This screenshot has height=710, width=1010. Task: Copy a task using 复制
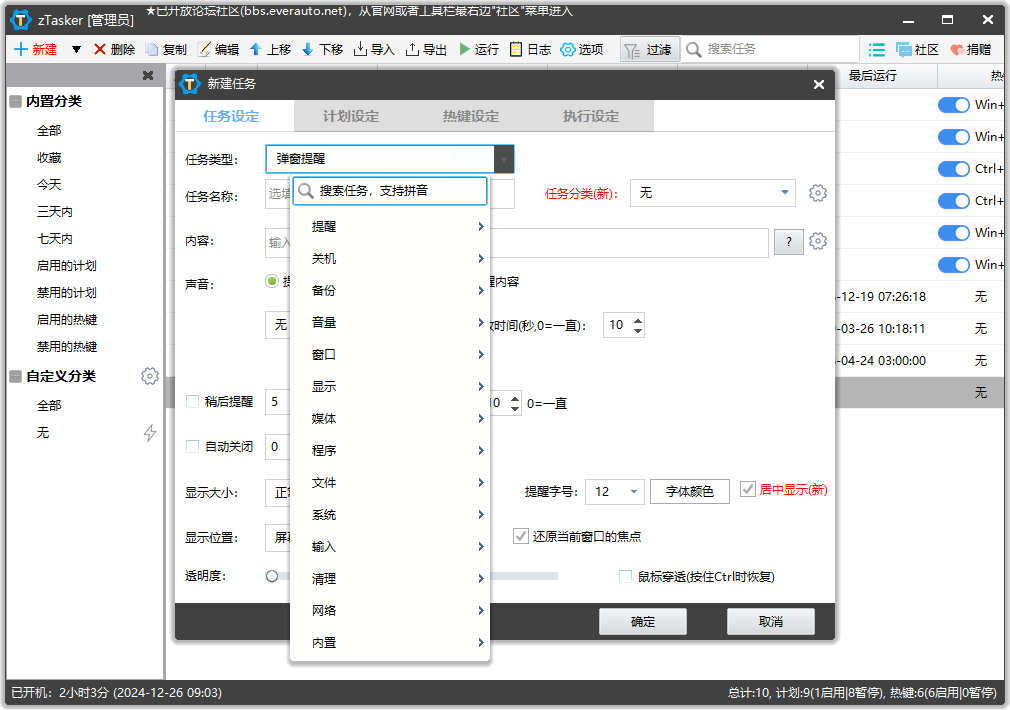tap(167, 48)
